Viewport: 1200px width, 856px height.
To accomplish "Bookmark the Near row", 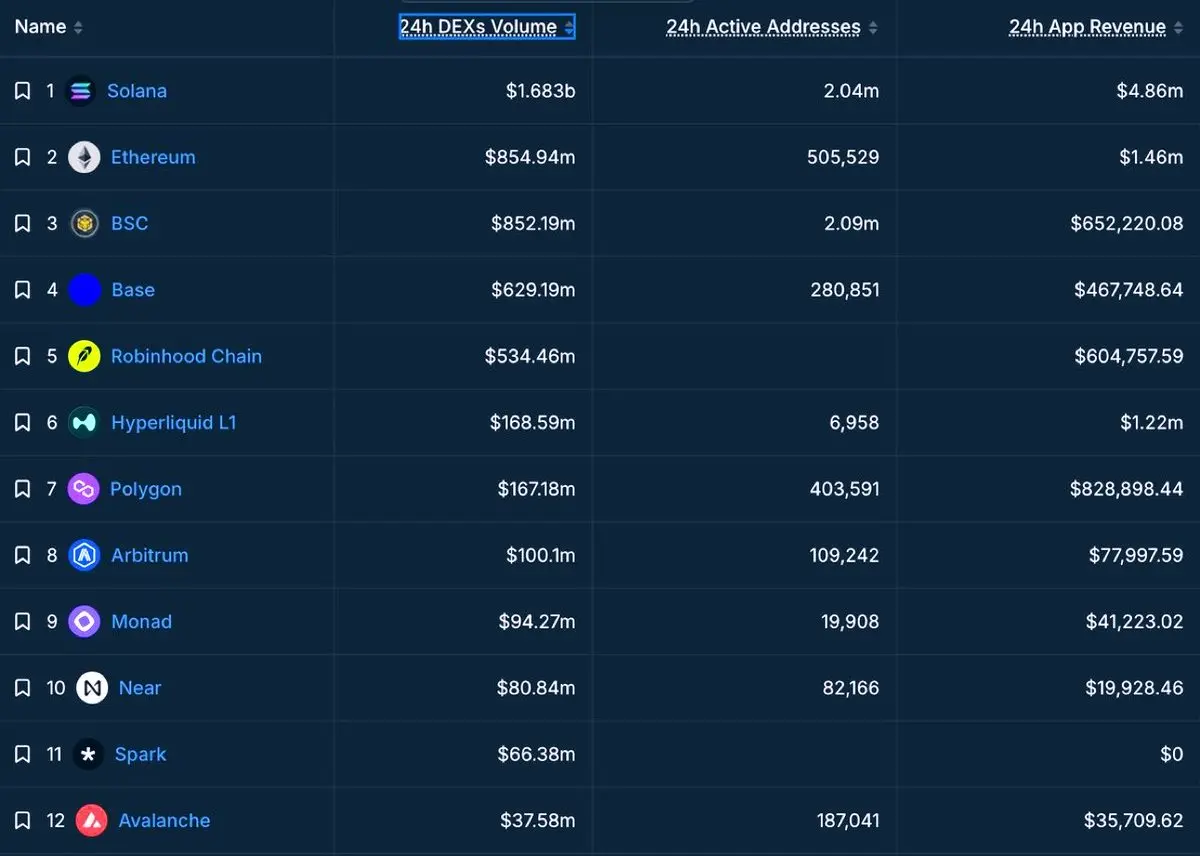I will click(22, 688).
